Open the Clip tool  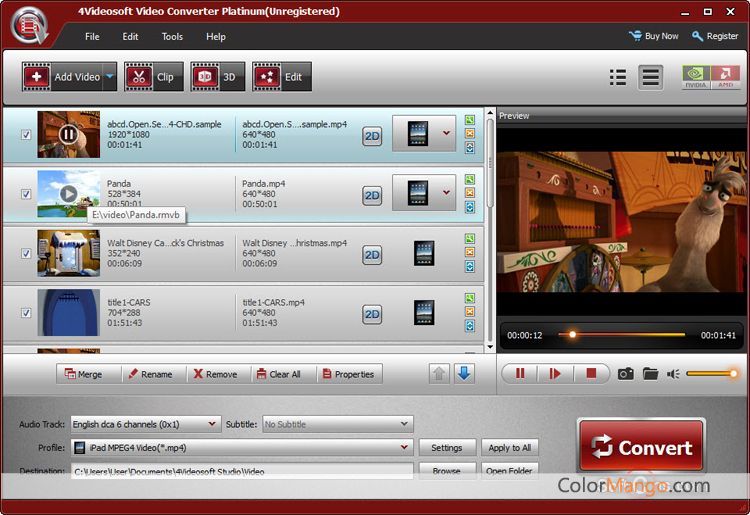154,77
